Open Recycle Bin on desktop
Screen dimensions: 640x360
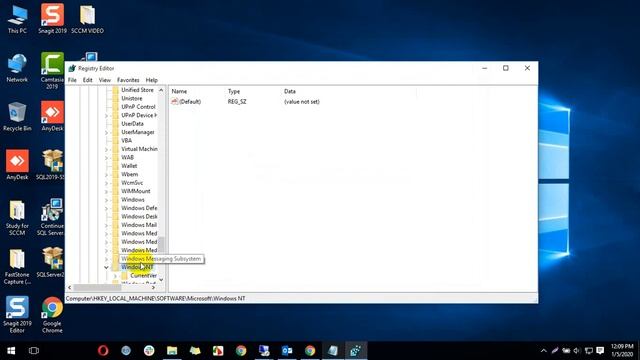tap(17, 117)
